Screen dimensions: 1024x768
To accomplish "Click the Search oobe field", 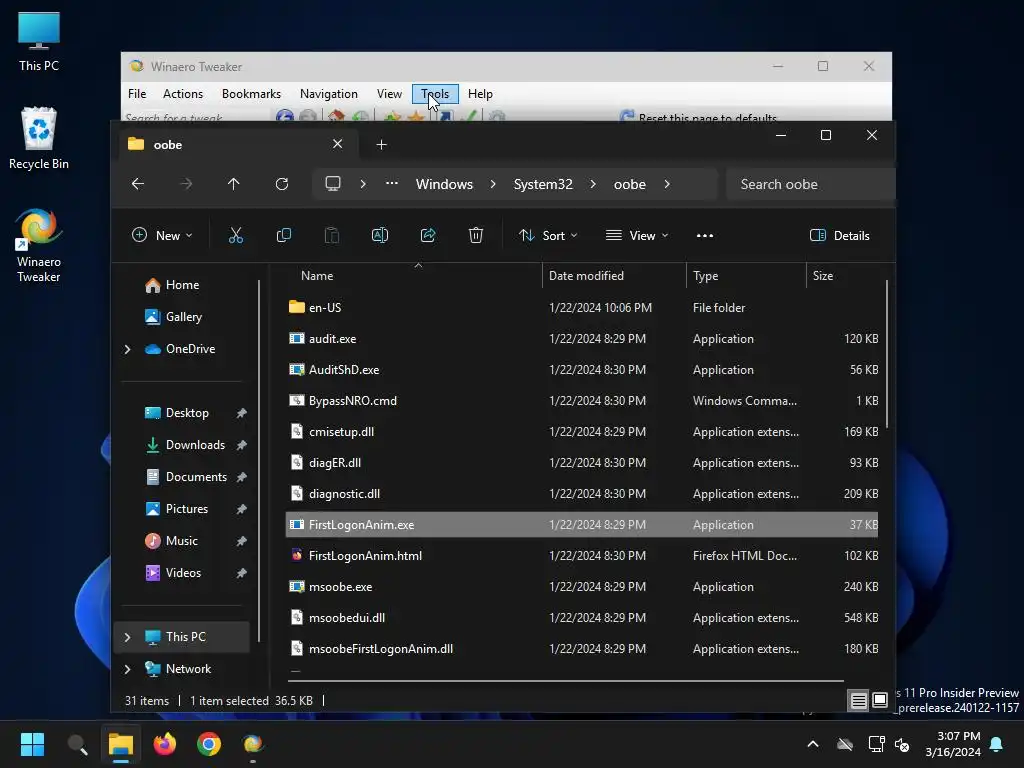I will point(810,184).
